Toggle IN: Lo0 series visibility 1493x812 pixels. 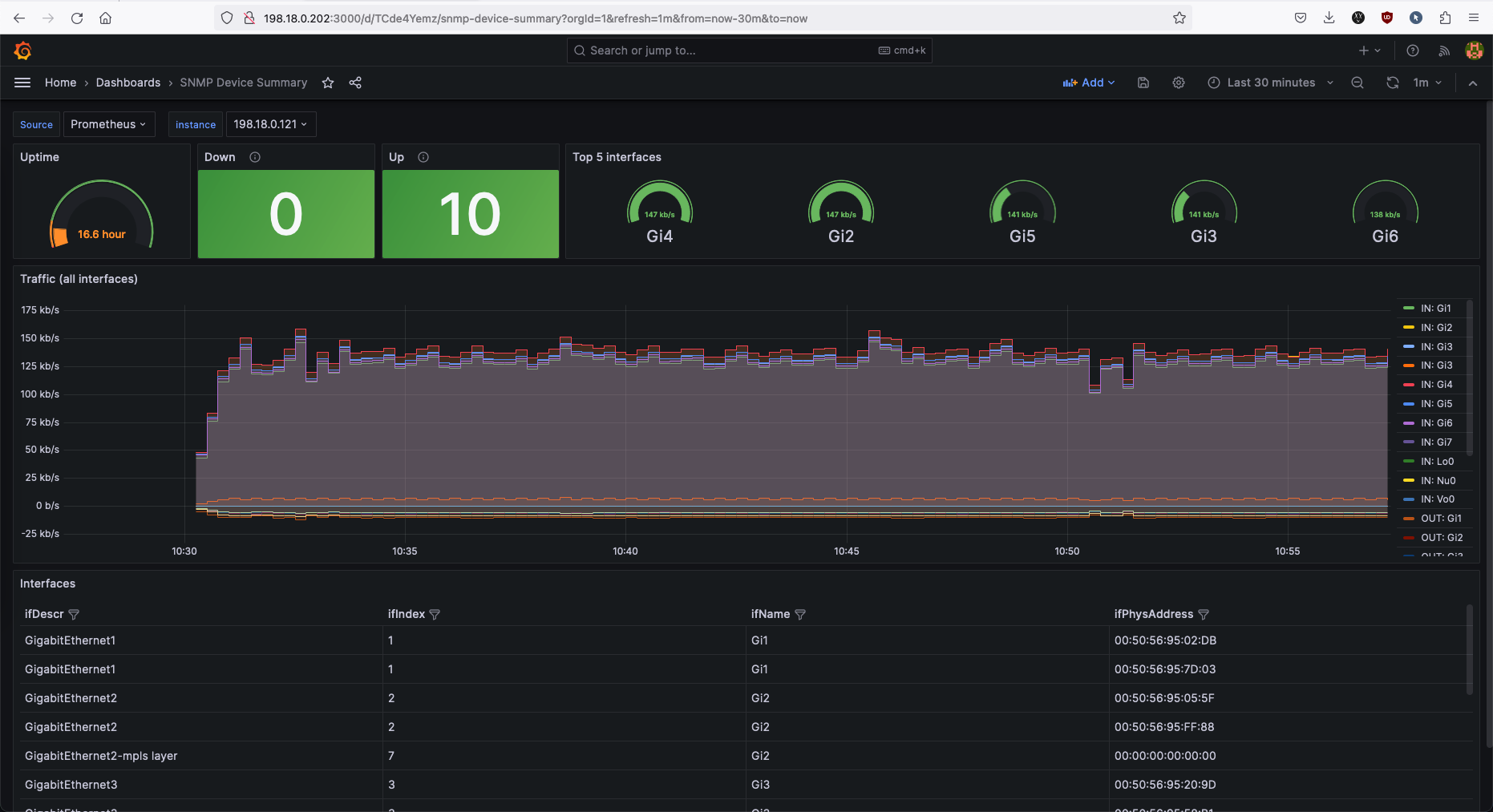pyautogui.click(x=1437, y=462)
